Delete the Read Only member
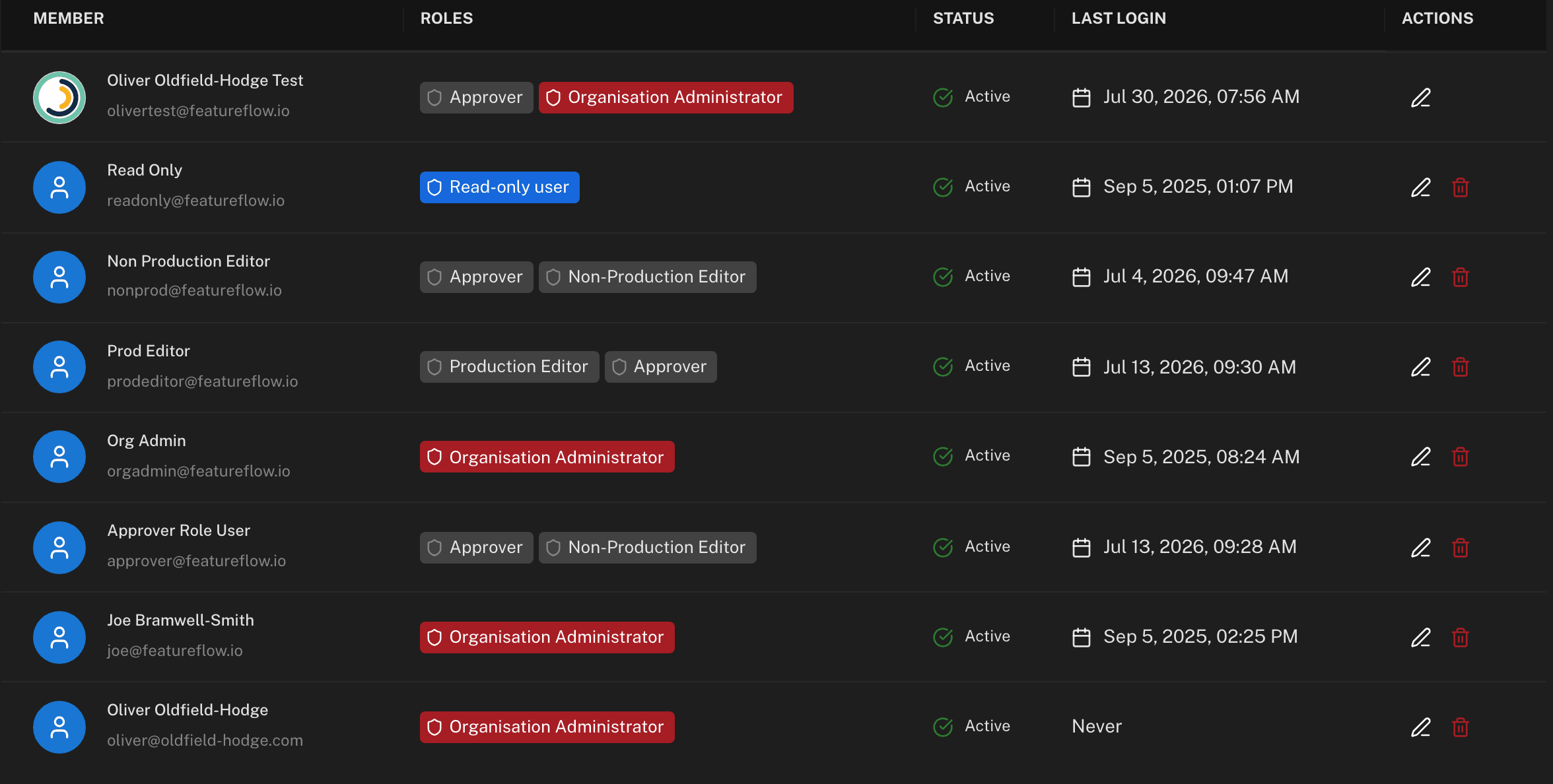1553x784 pixels. pyautogui.click(x=1461, y=187)
